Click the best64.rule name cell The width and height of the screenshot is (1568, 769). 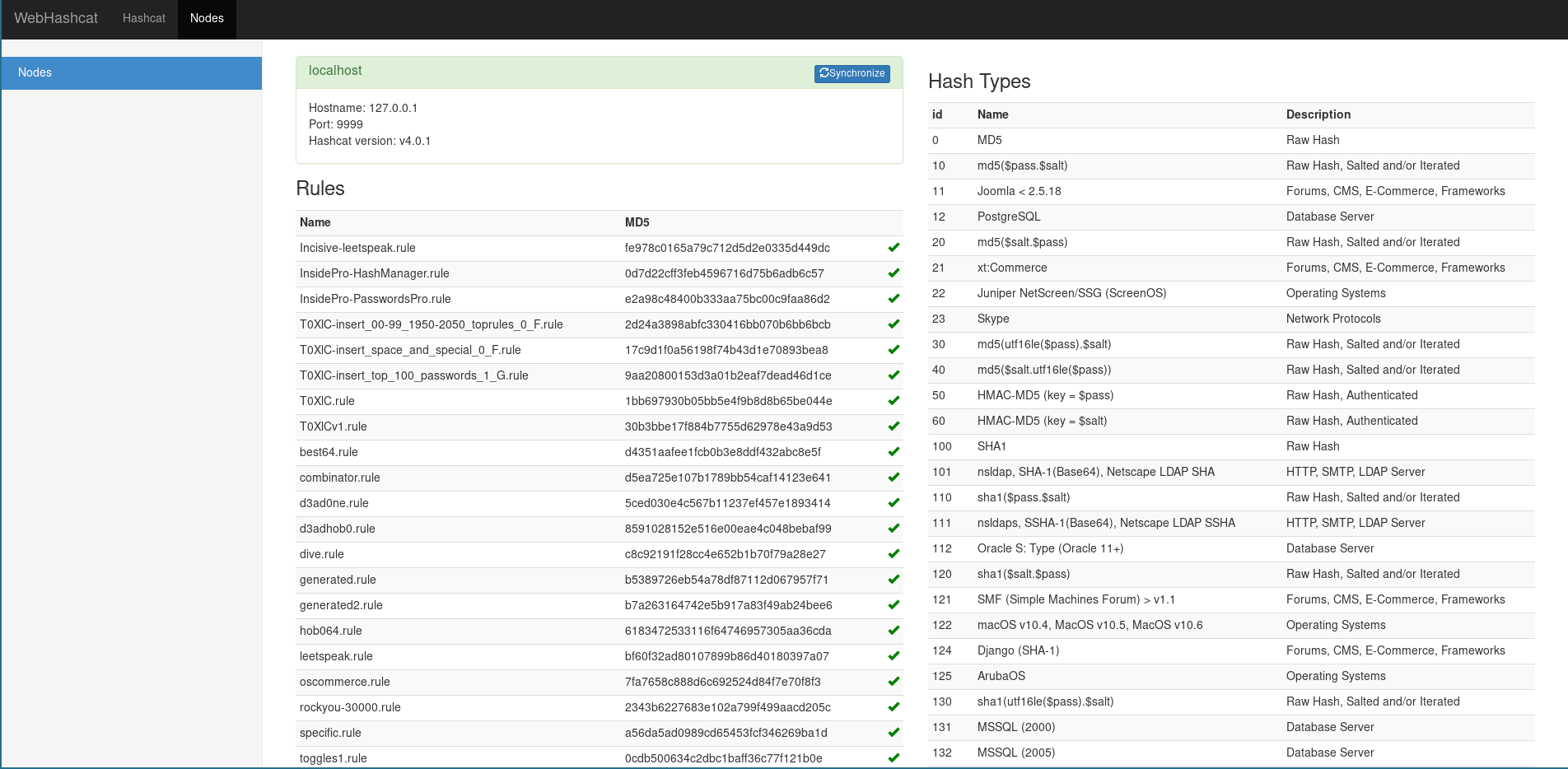click(329, 452)
